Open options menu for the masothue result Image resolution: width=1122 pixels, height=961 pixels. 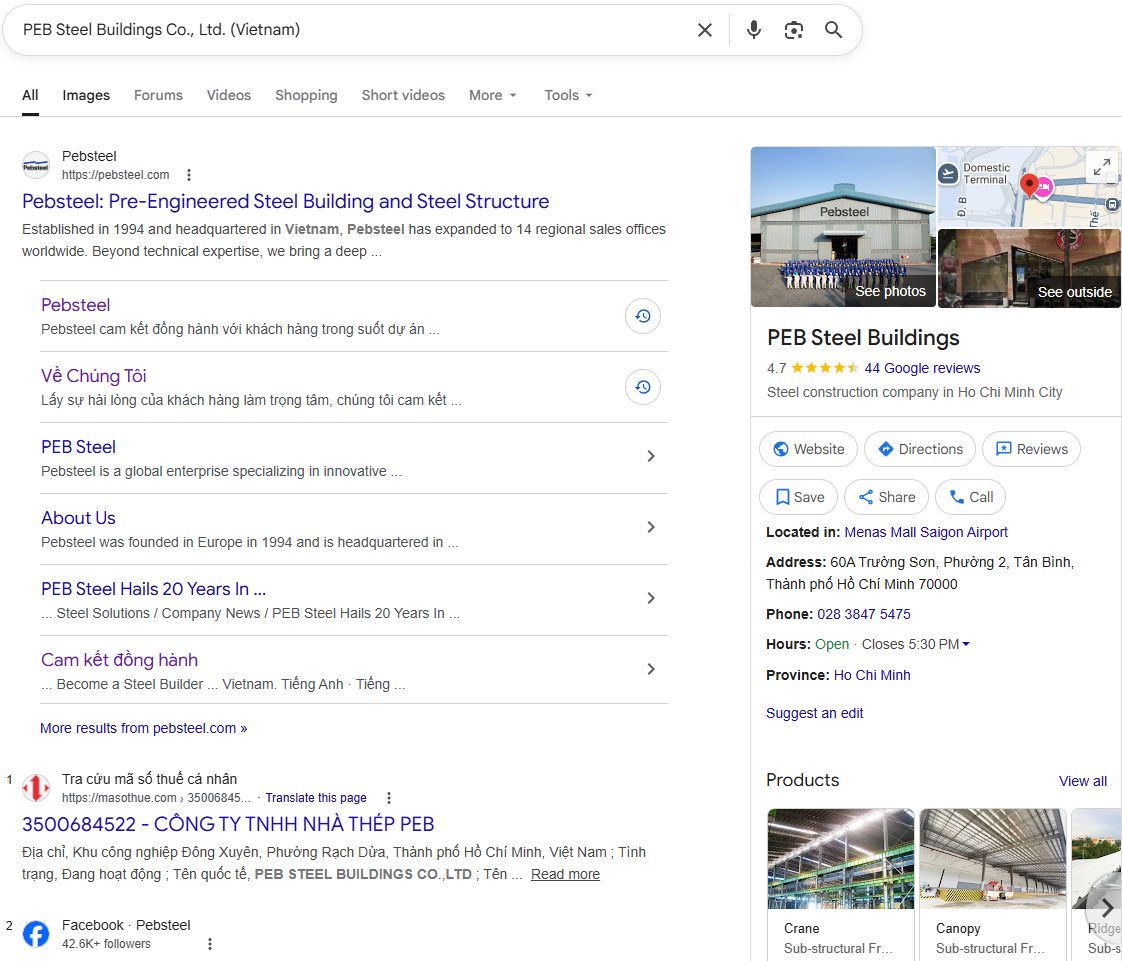(389, 798)
